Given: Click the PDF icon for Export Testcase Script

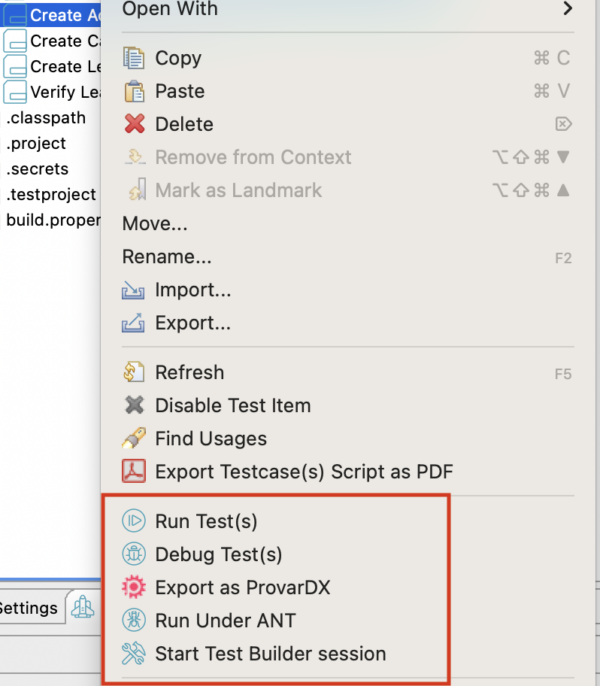Looking at the screenshot, I should click(133, 471).
